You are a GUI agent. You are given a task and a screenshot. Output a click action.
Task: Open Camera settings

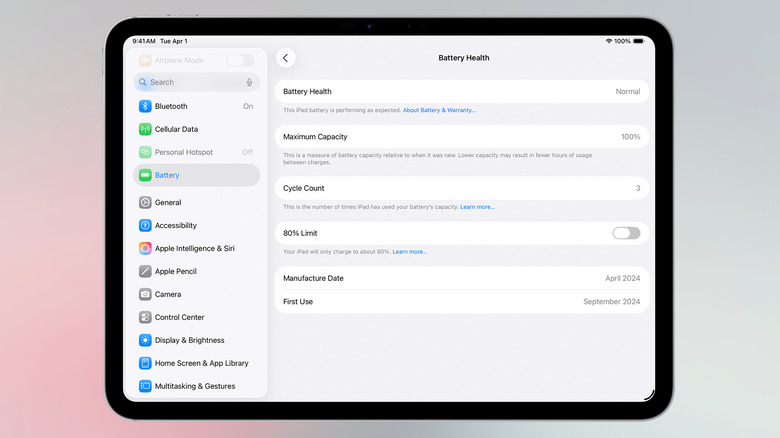point(196,294)
